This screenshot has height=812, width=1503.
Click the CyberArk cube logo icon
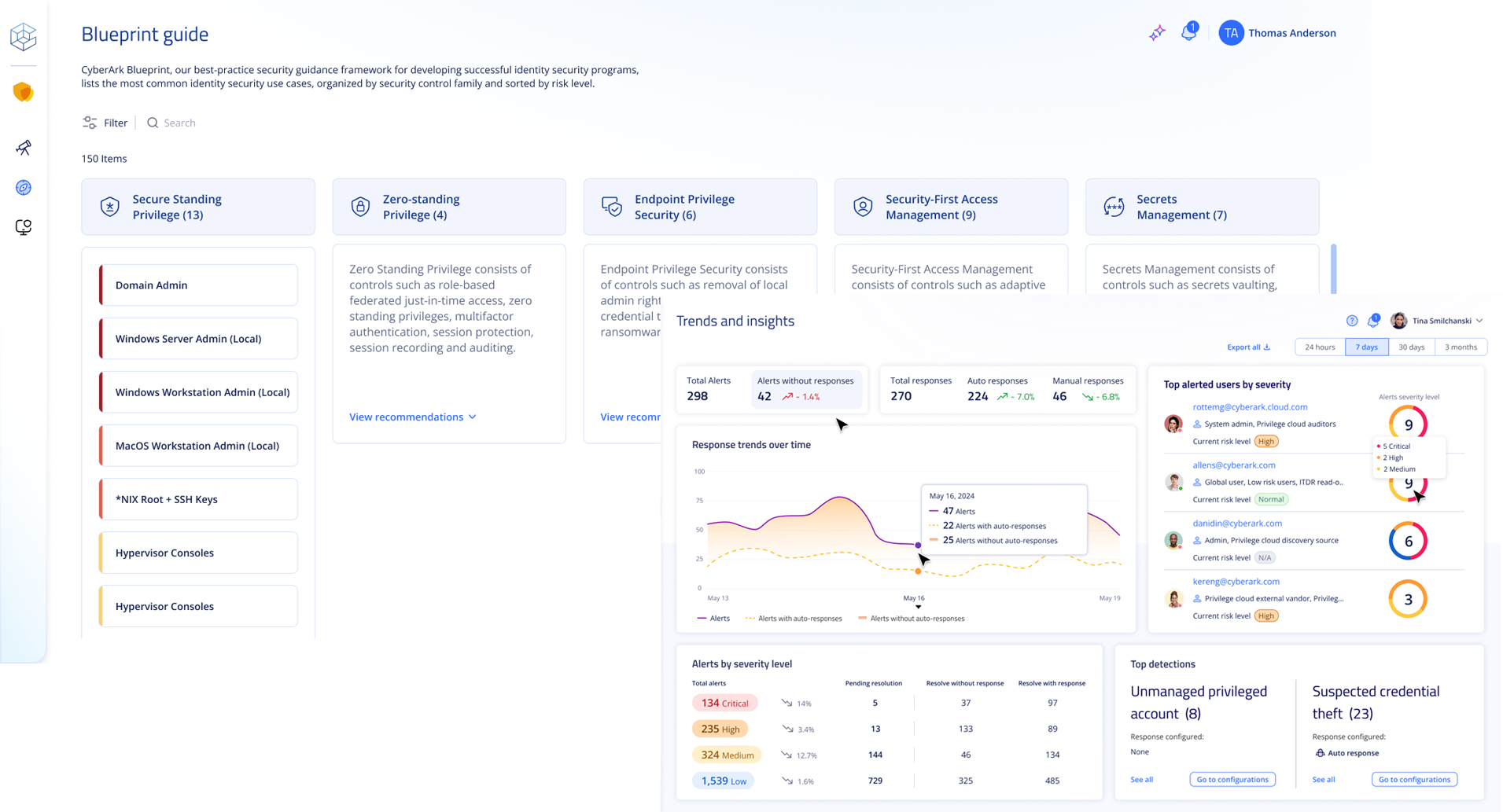click(24, 36)
